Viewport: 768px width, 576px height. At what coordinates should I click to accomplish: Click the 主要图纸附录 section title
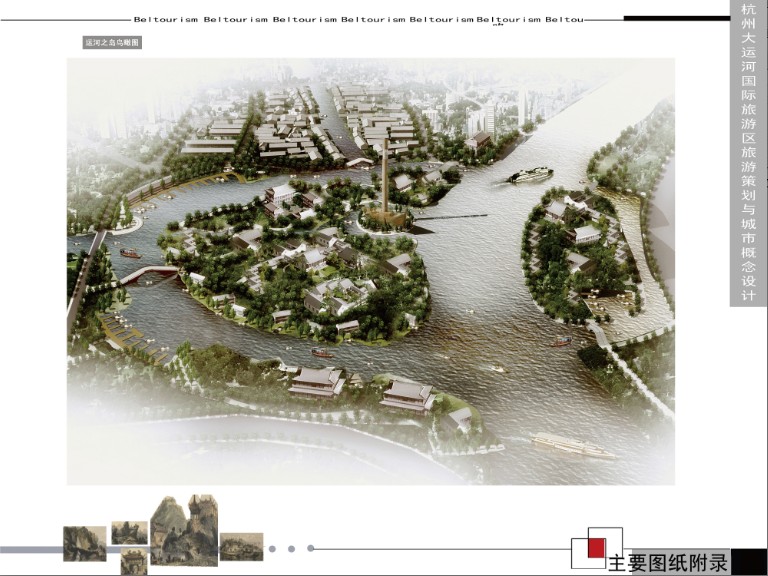(x=668, y=562)
